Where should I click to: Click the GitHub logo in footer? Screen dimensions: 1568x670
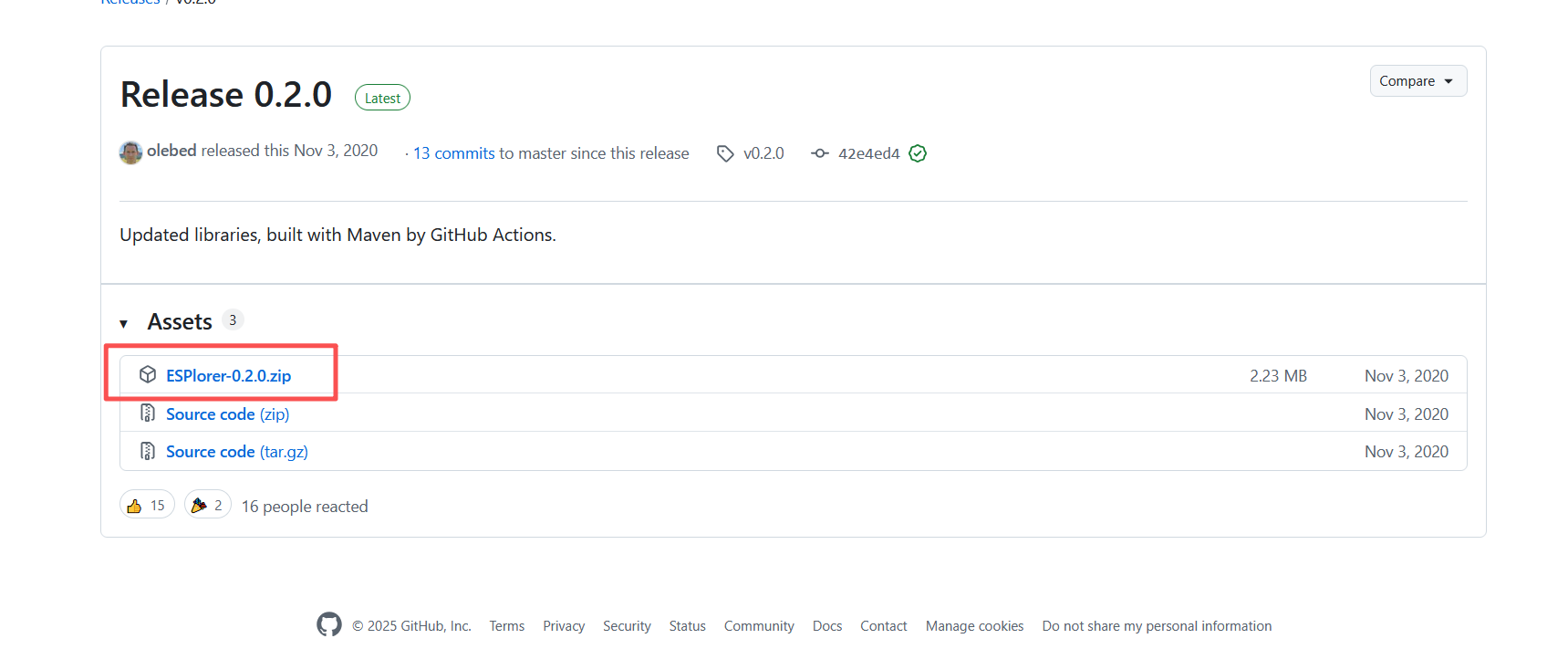[329, 624]
